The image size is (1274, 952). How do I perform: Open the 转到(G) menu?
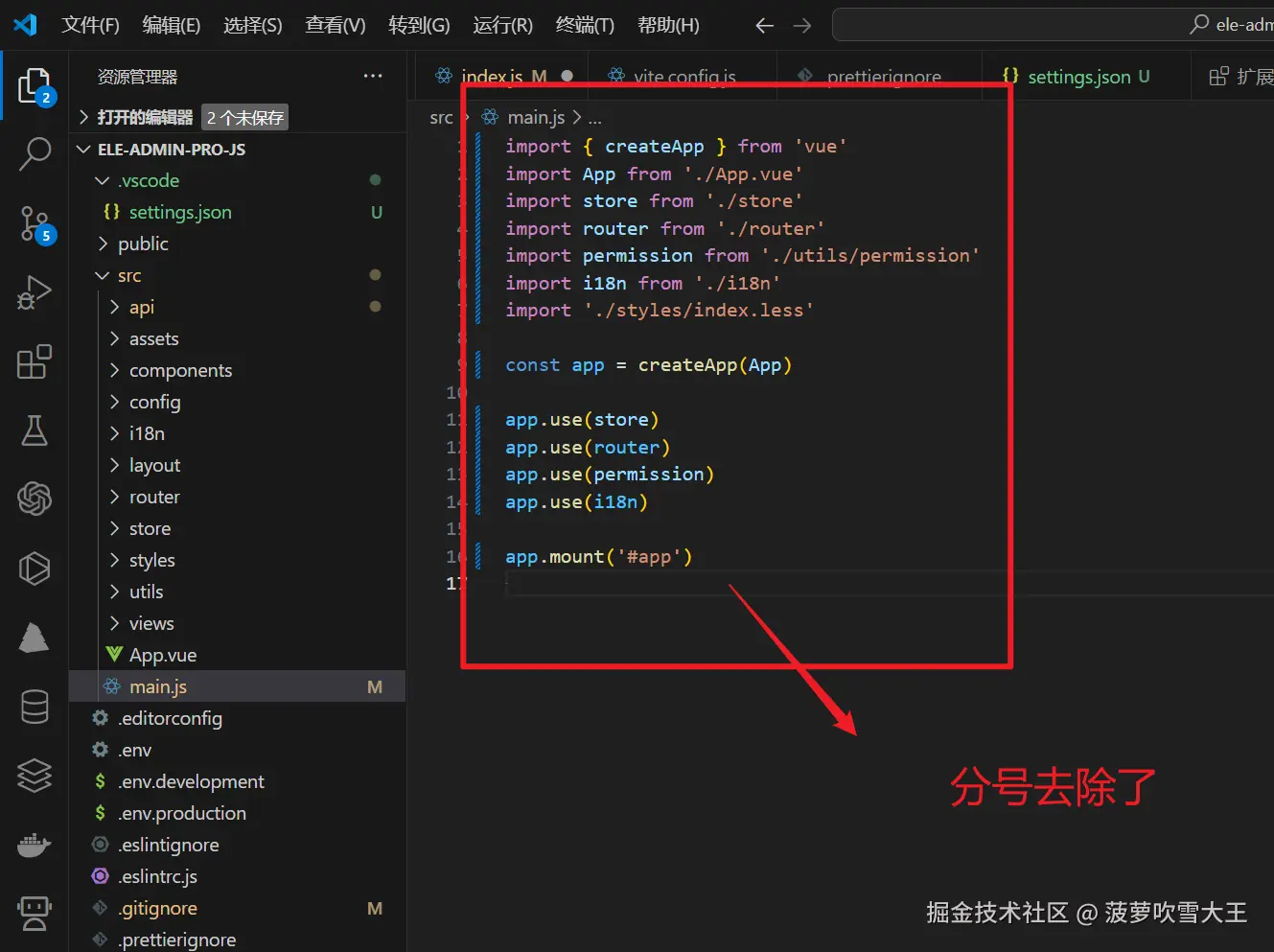pyautogui.click(x=419, y=25)
